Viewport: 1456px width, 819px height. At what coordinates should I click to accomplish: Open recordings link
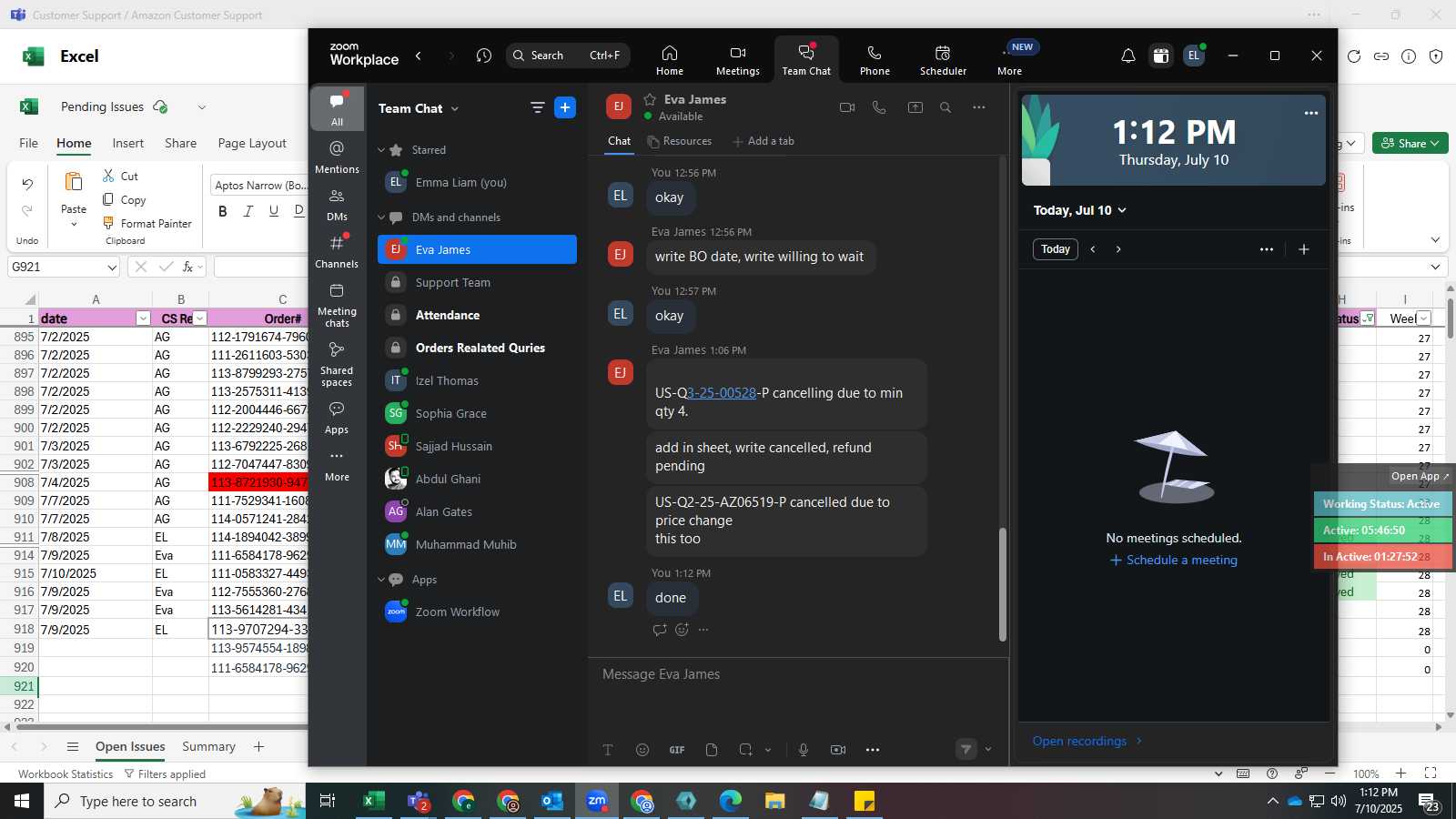pos(1087,741)
